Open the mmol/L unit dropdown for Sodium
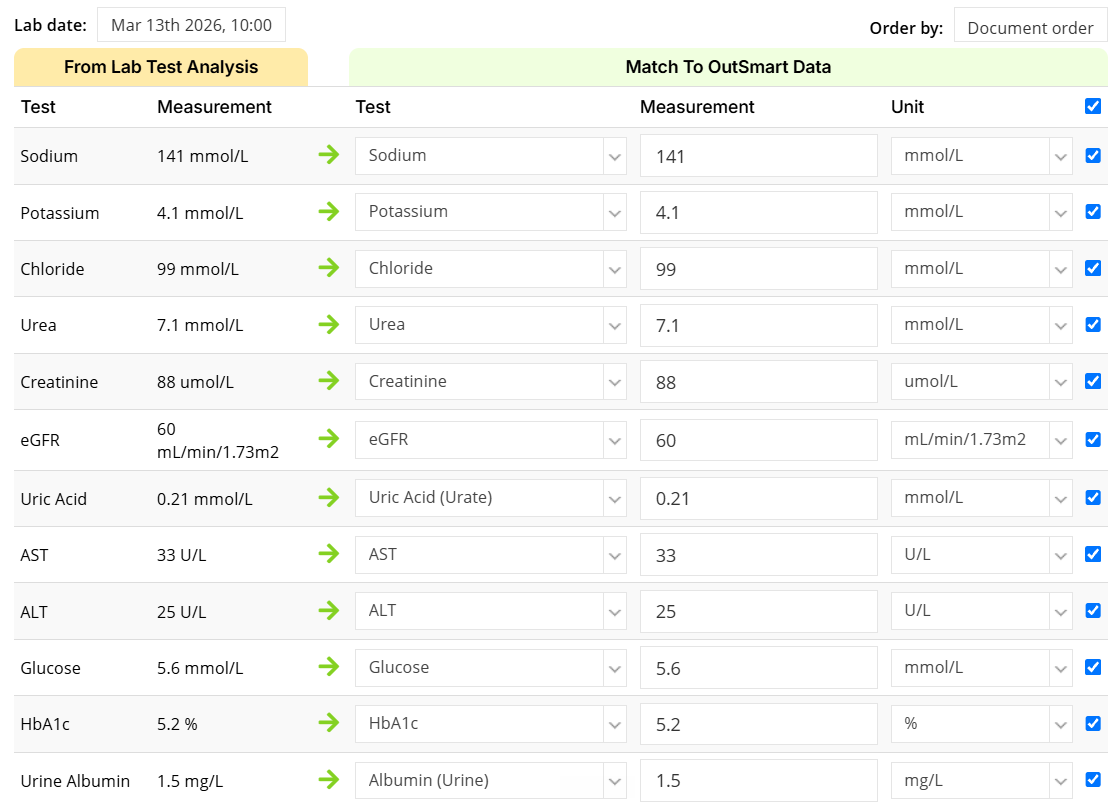This screenshot has height=805, width=1116. 981,156
